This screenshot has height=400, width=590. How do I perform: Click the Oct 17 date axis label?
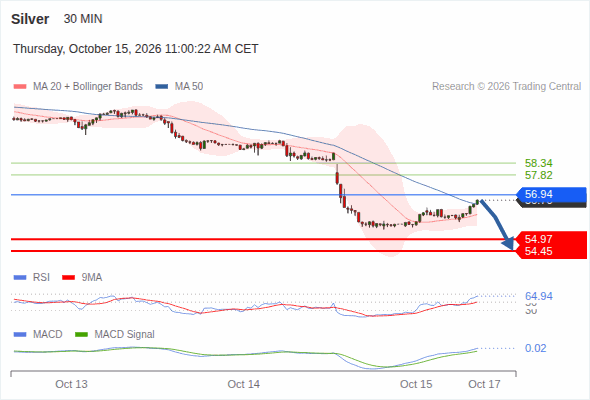[x=484, y=384]
